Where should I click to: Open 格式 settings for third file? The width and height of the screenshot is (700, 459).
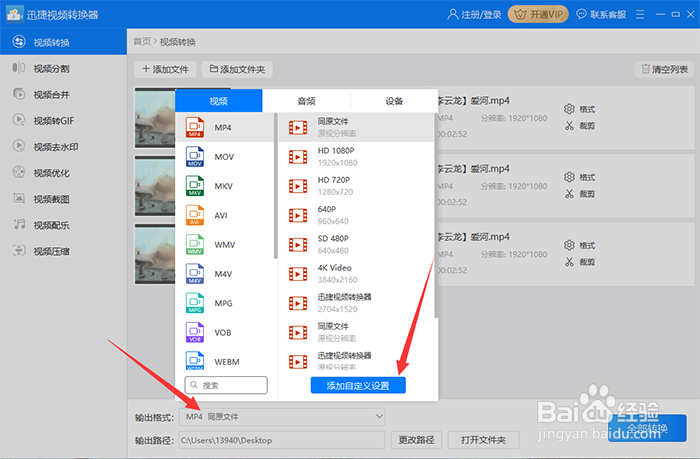[579, 245]
